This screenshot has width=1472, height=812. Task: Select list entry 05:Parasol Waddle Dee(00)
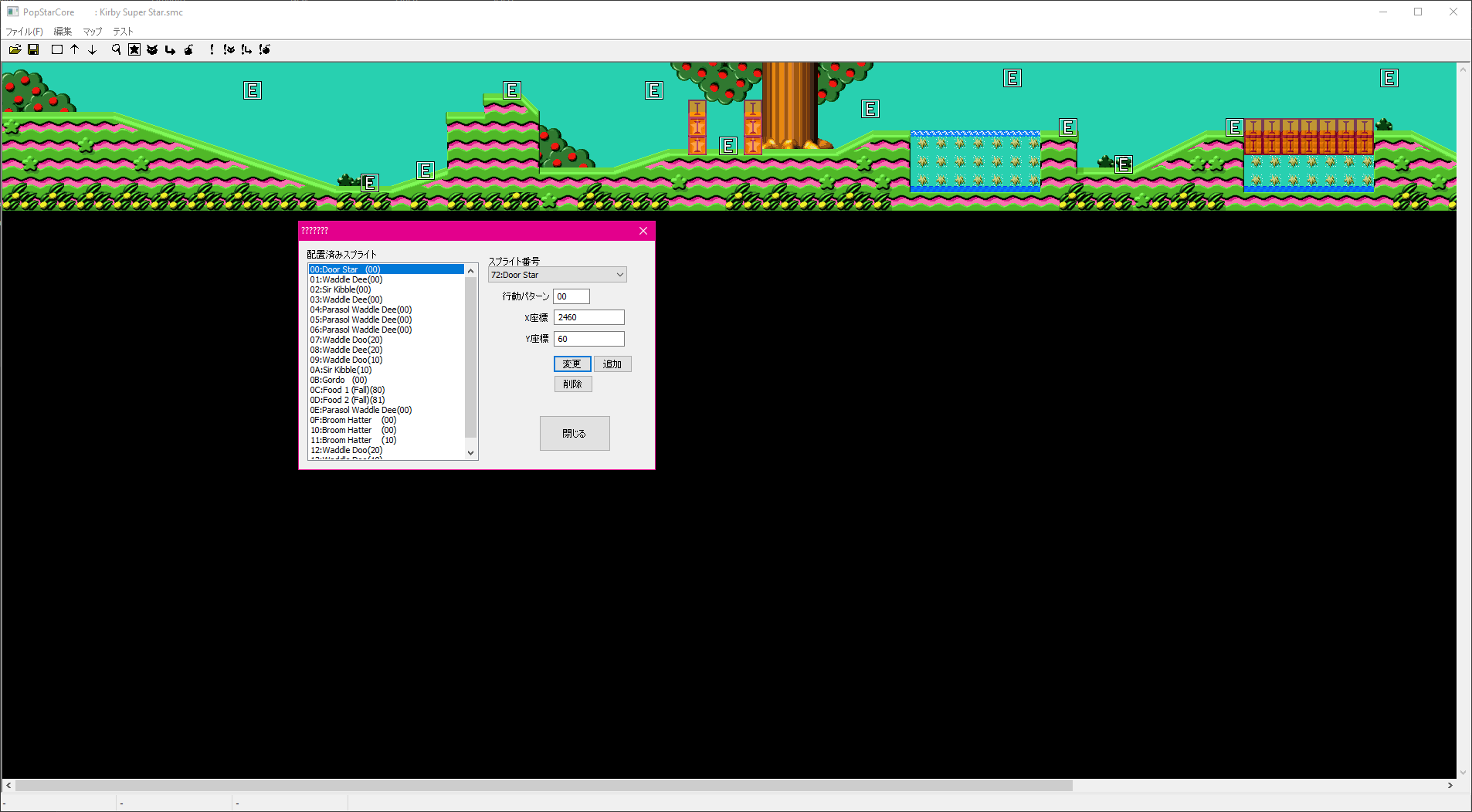386,320
